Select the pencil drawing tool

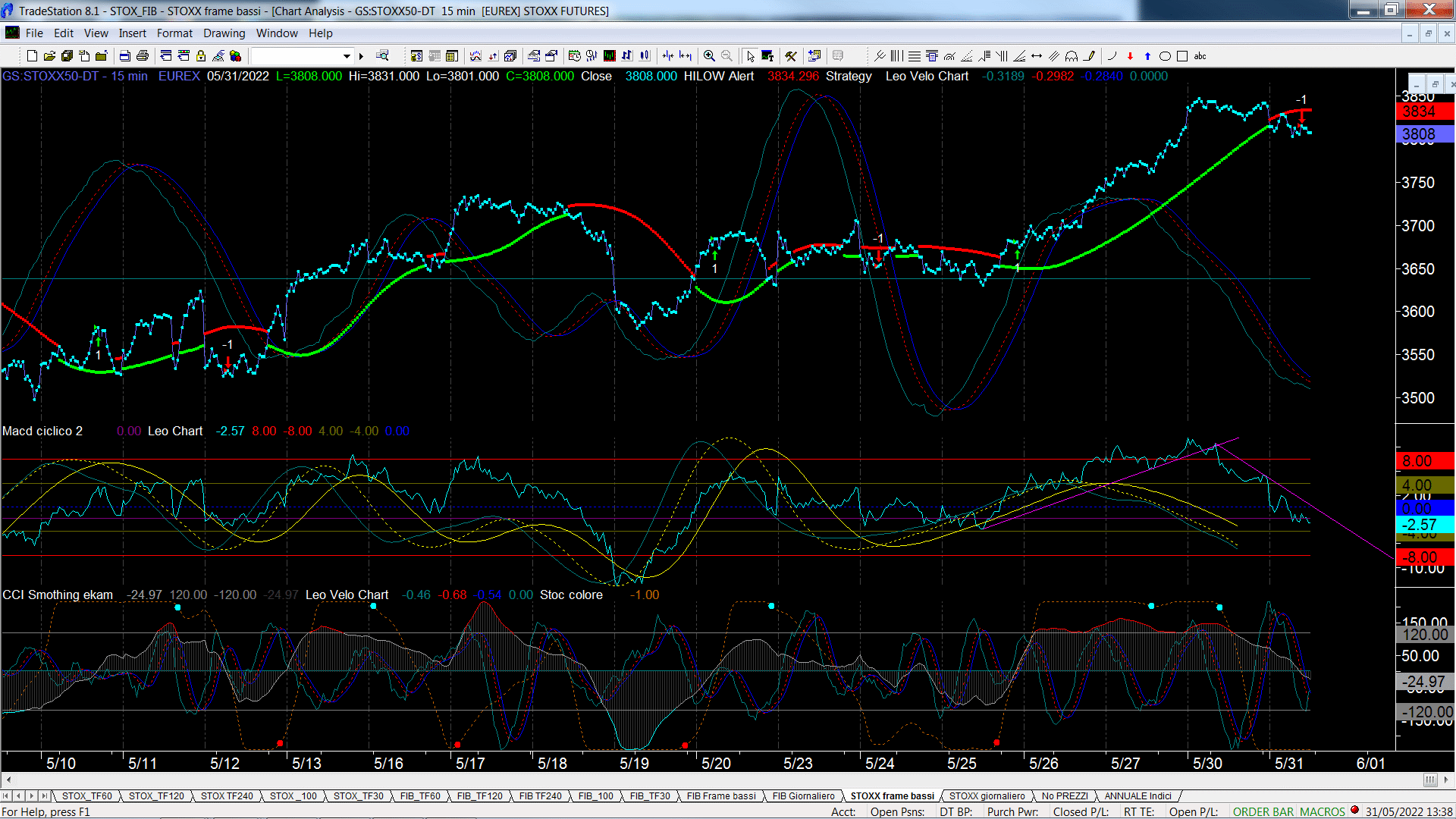pos(1090,56)
